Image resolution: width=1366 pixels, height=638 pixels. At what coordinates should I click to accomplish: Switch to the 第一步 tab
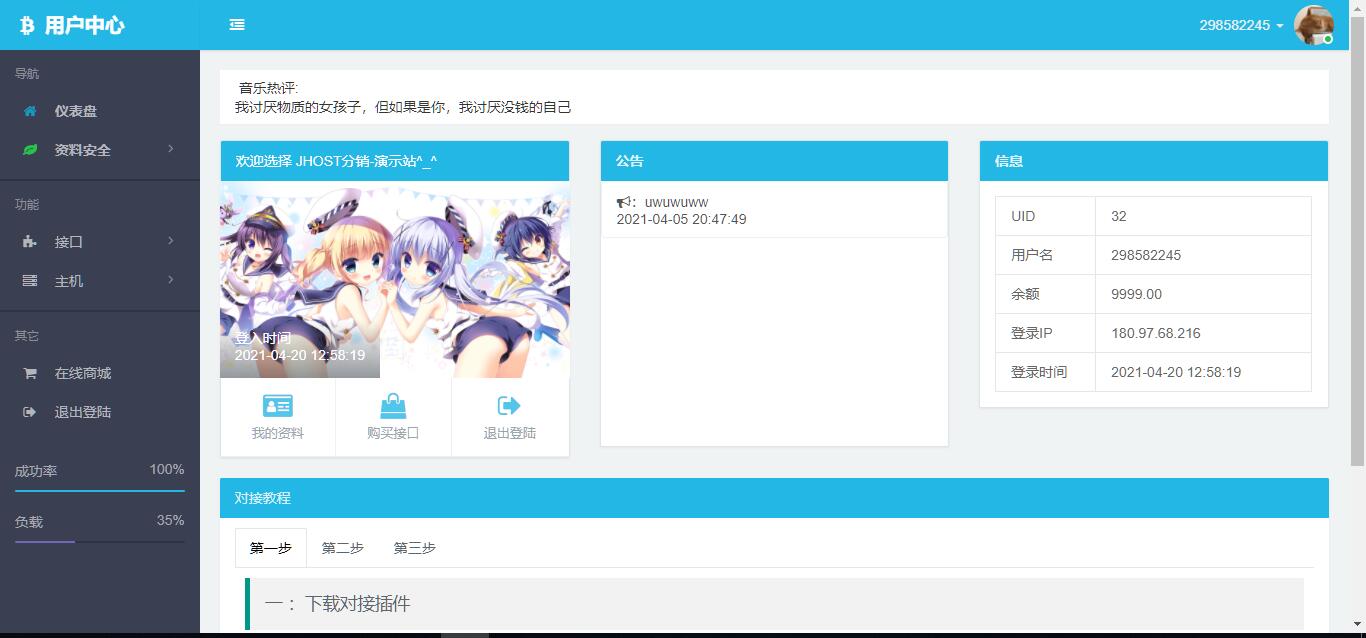[x=271, y=548]
